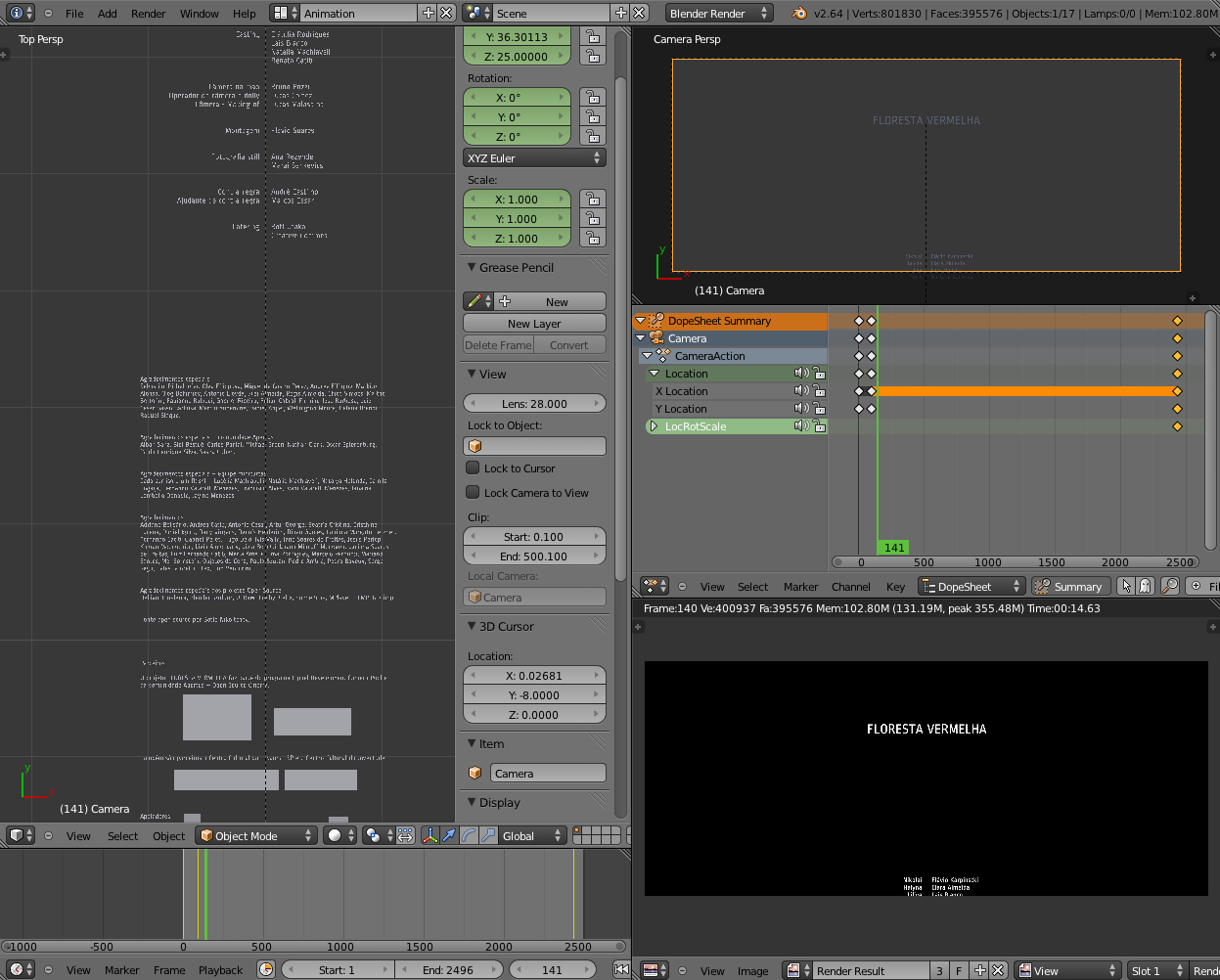Open the Playback menu in timeline
The height and width of the screenshot is (980, 1220).
220,970
